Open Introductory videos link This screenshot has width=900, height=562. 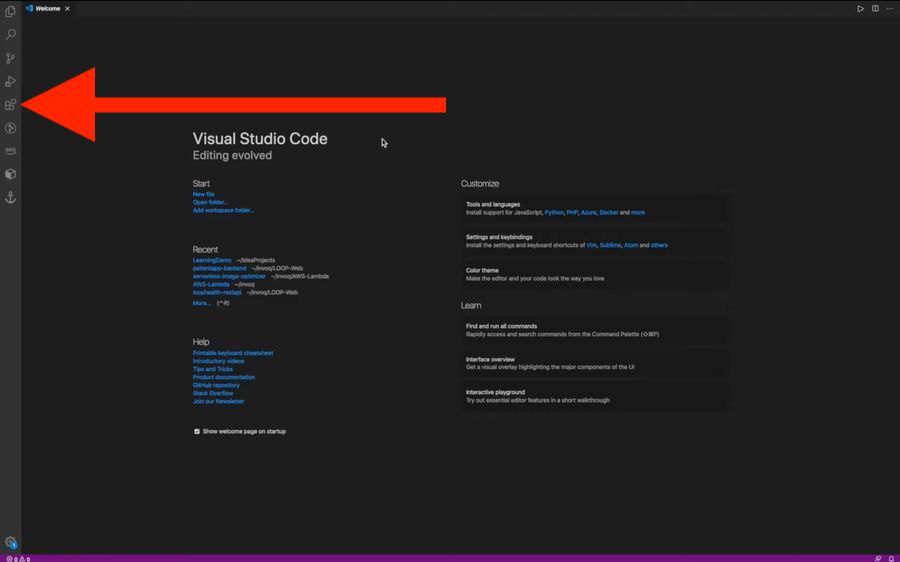(x=218, y=361)
